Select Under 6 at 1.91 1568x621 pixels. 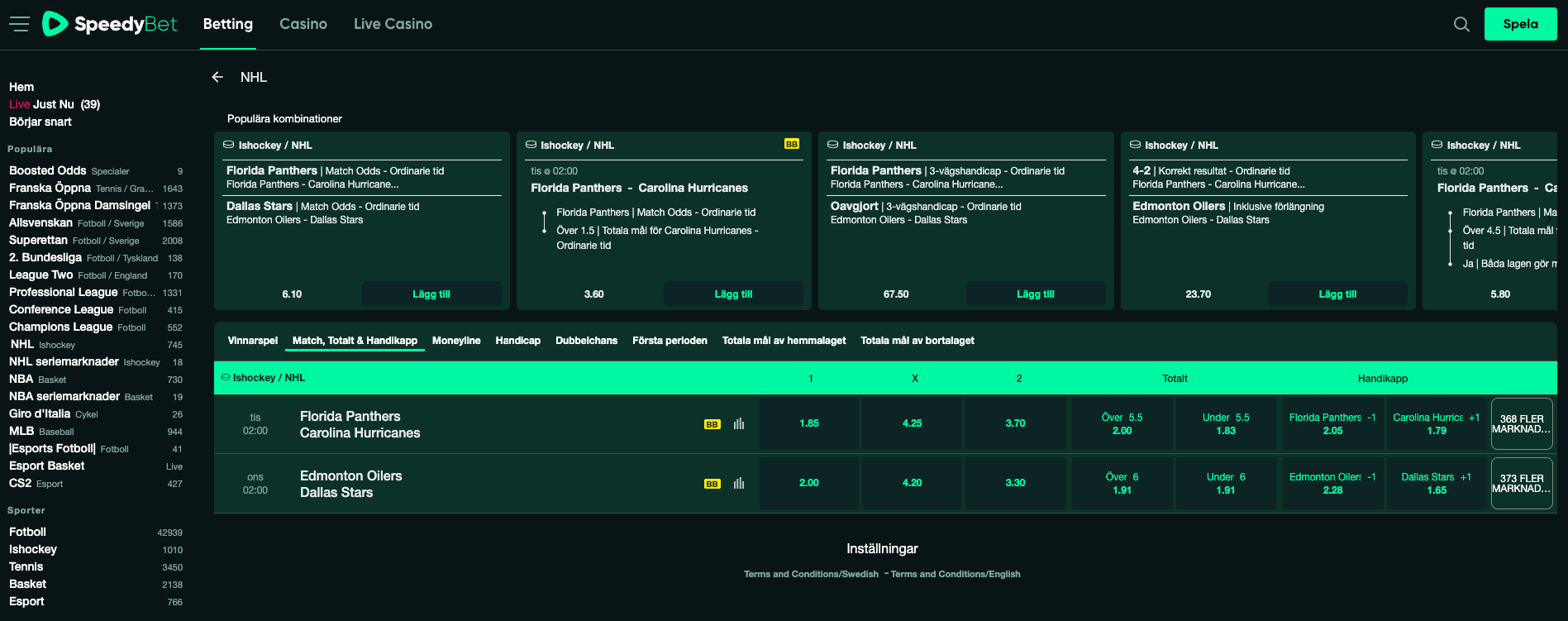tap(1226, 483)
